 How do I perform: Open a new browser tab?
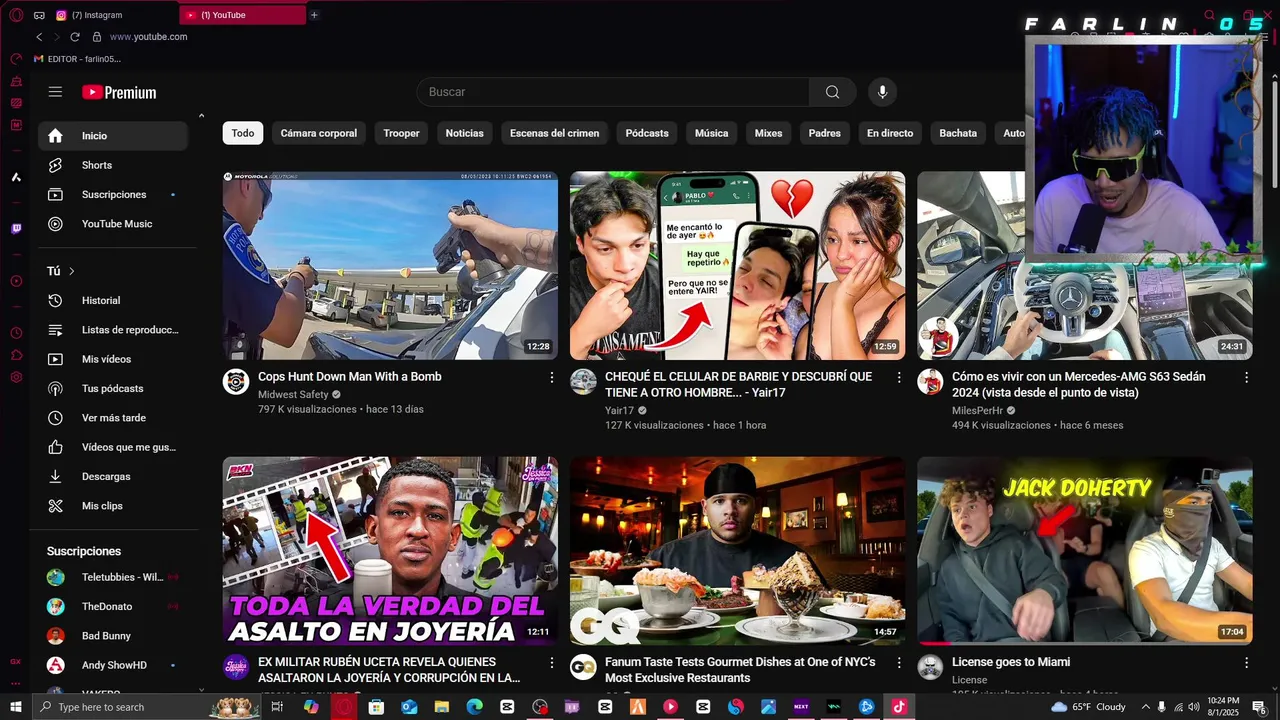pos(314,15)
